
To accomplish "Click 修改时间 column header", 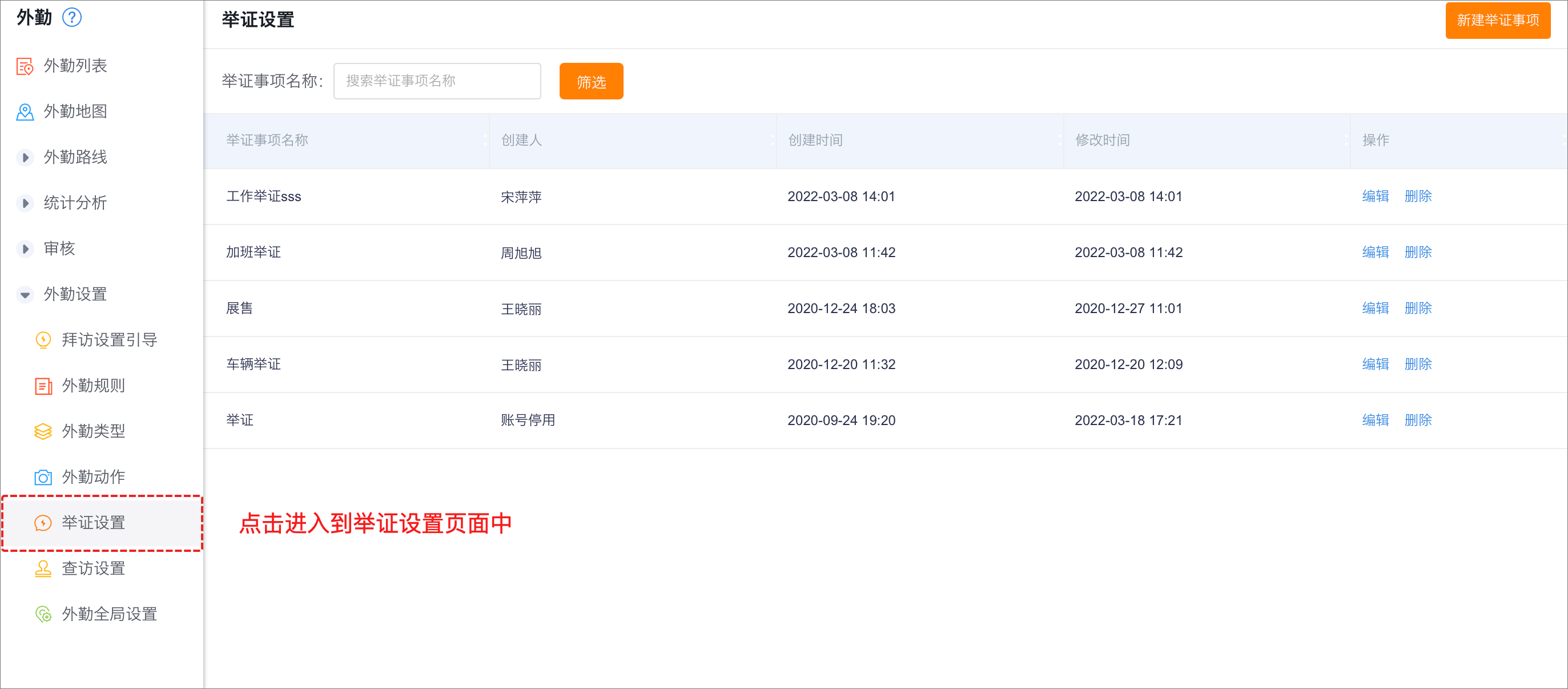I will coord(1103,140).
